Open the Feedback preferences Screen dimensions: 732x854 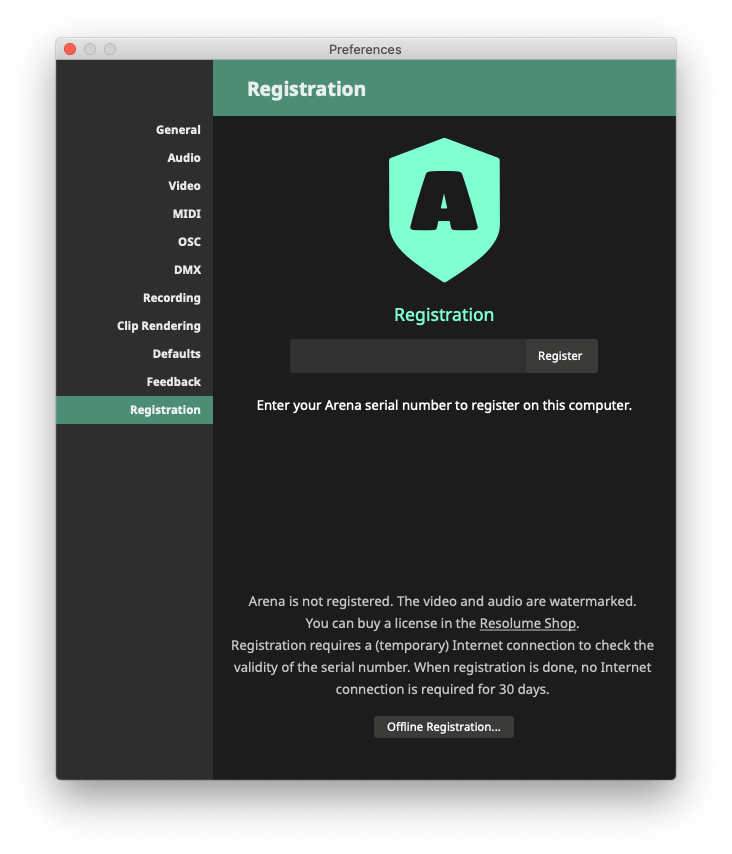[x=173, y=382]
